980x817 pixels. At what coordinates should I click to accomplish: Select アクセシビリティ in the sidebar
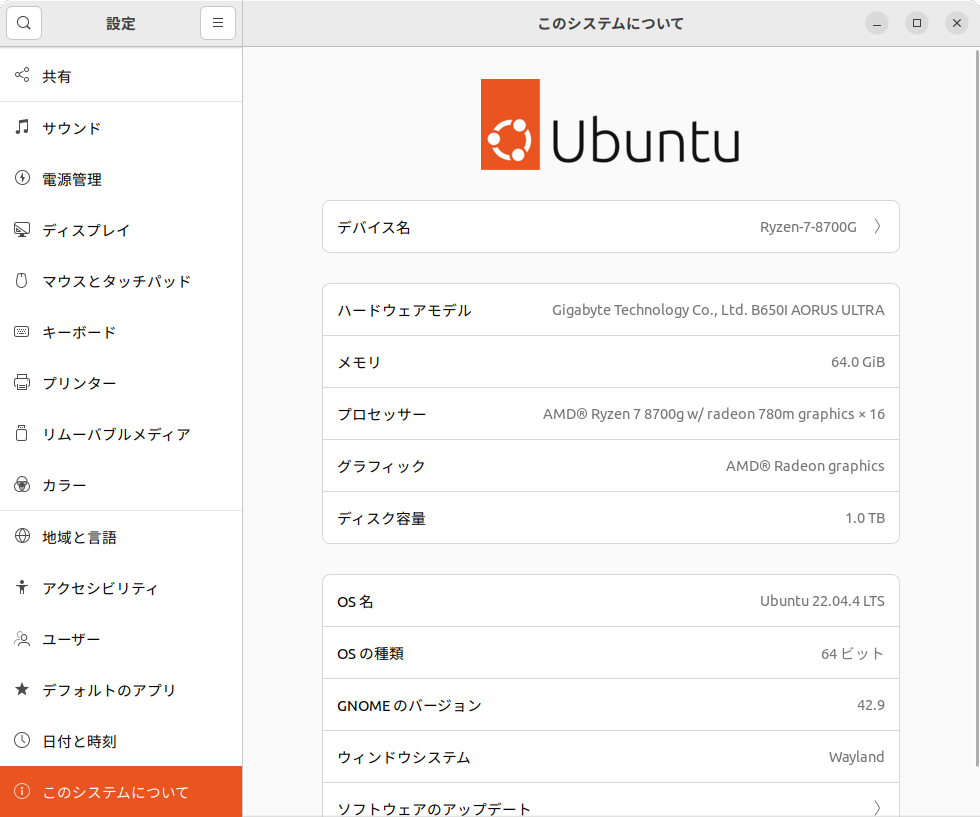tap(121, 588)
